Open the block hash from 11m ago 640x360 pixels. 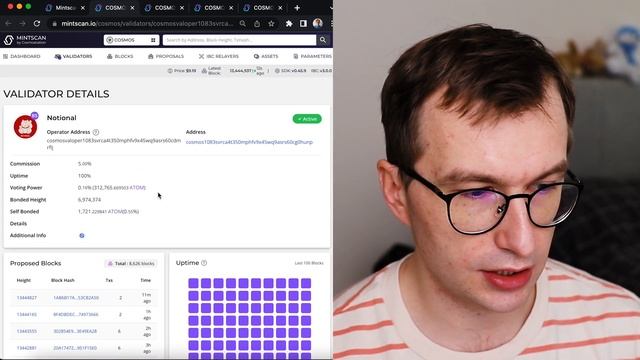coord(76,298)
